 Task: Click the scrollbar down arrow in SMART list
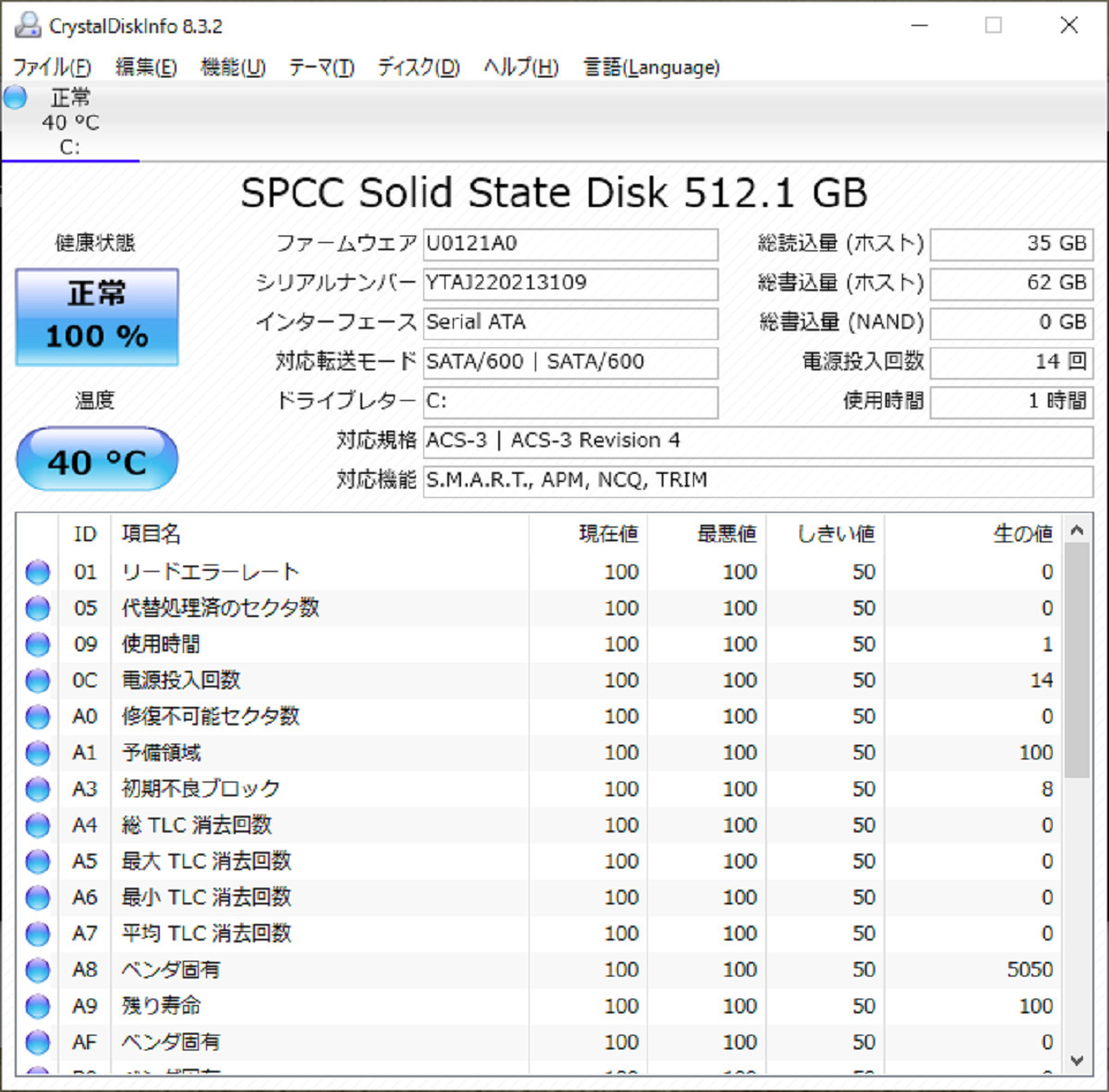click(x=1077, y=1061)
